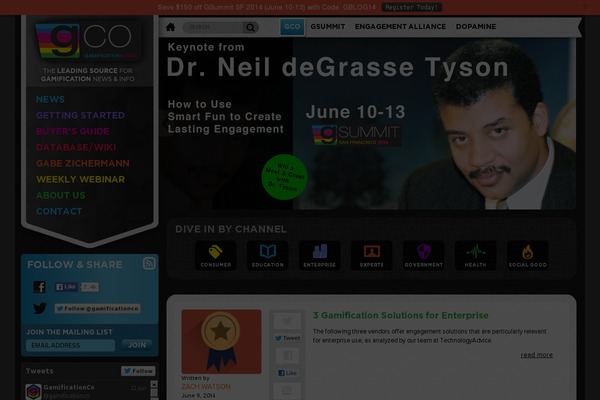
Task: Click the Follow button in Tweets widget
Action: (138, 371)
